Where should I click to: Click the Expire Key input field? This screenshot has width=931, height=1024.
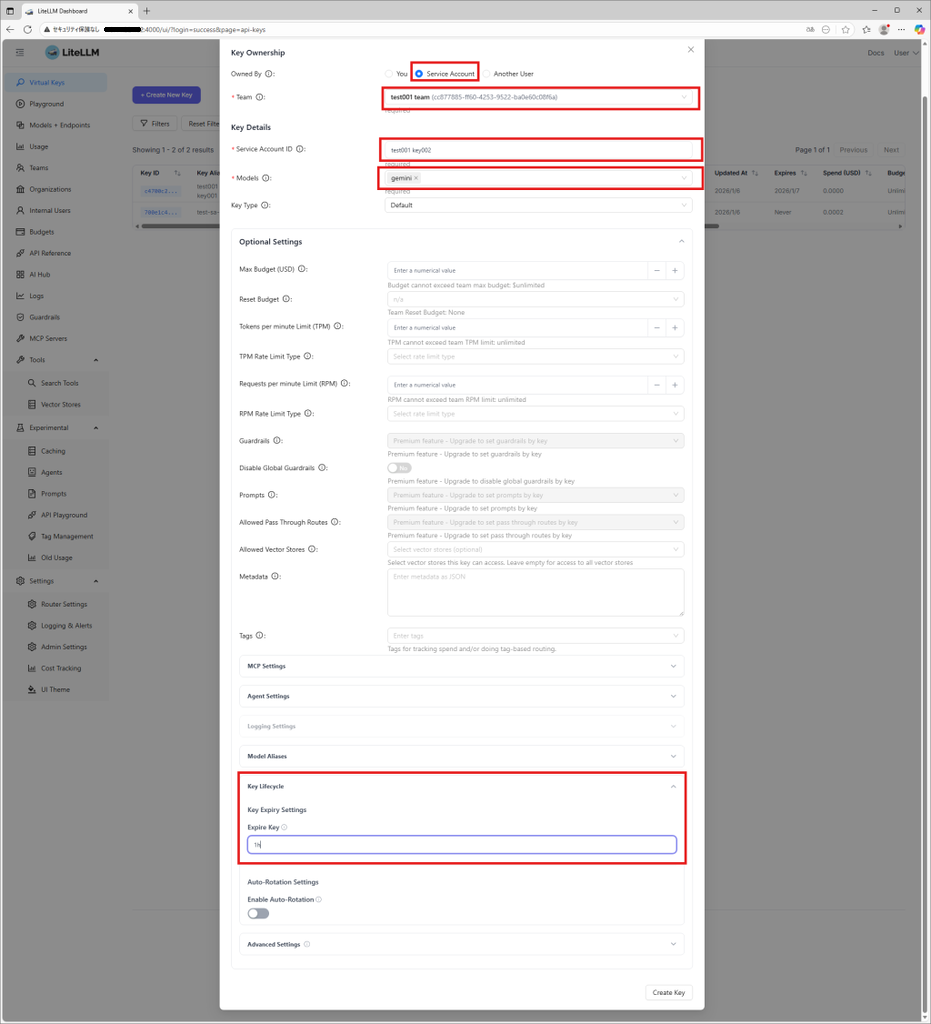pyautogui.click(x=461, y=845)
